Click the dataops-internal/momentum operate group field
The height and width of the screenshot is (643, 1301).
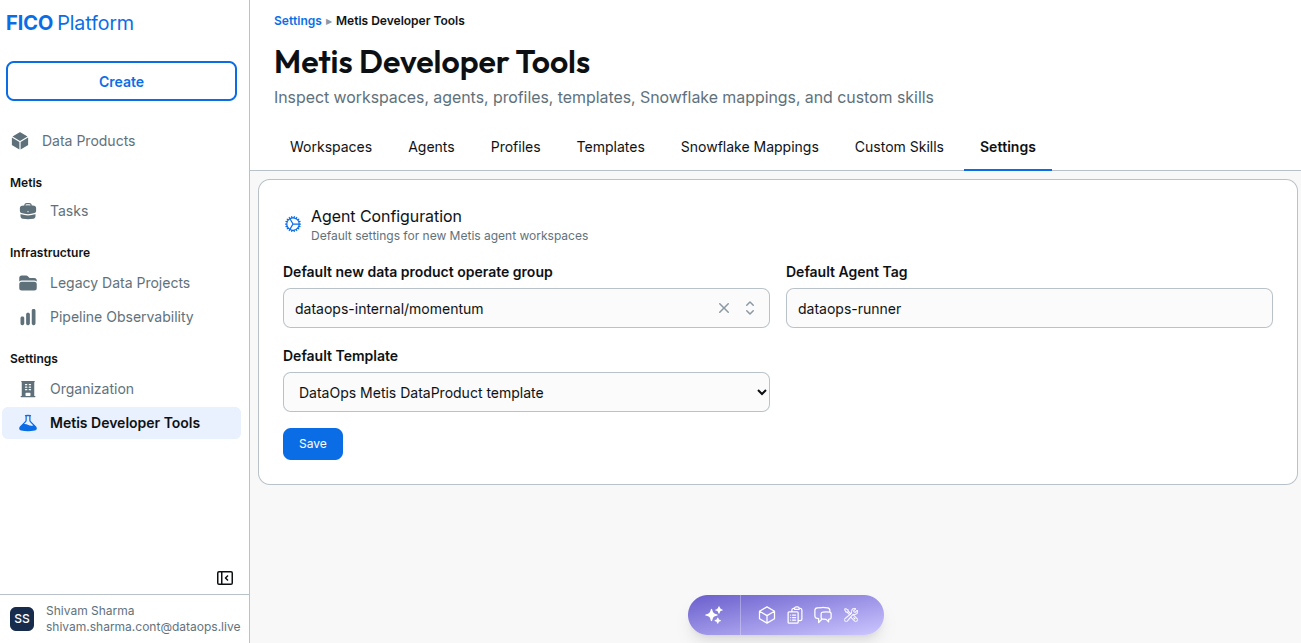pyautogui.click(x=526, y=309)
